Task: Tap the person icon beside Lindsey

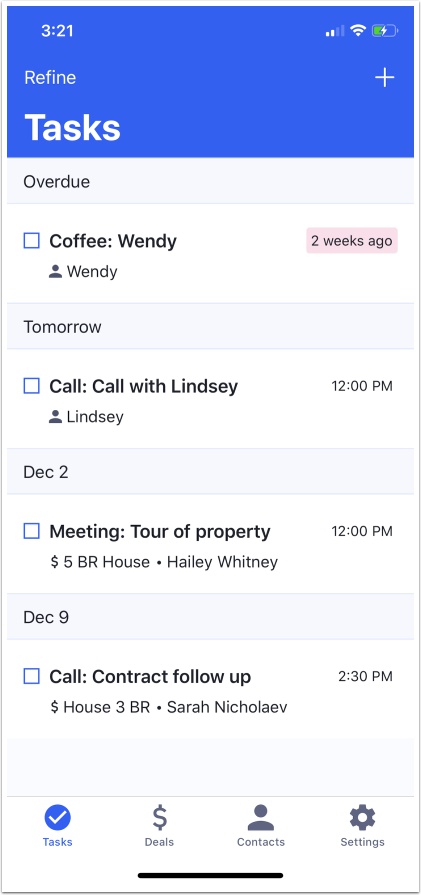Action: pyautogui.click(x=55, y=417)
